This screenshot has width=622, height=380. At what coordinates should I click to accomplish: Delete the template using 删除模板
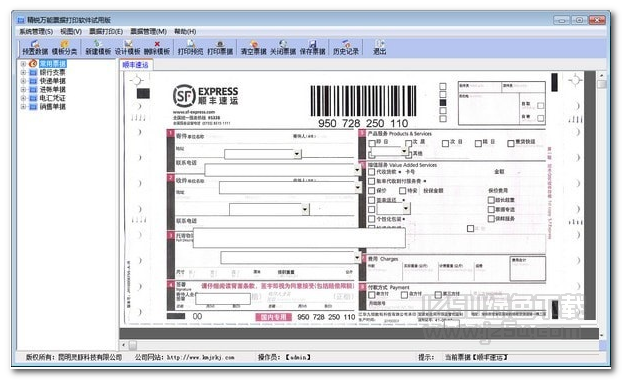(x=157, y=48)
